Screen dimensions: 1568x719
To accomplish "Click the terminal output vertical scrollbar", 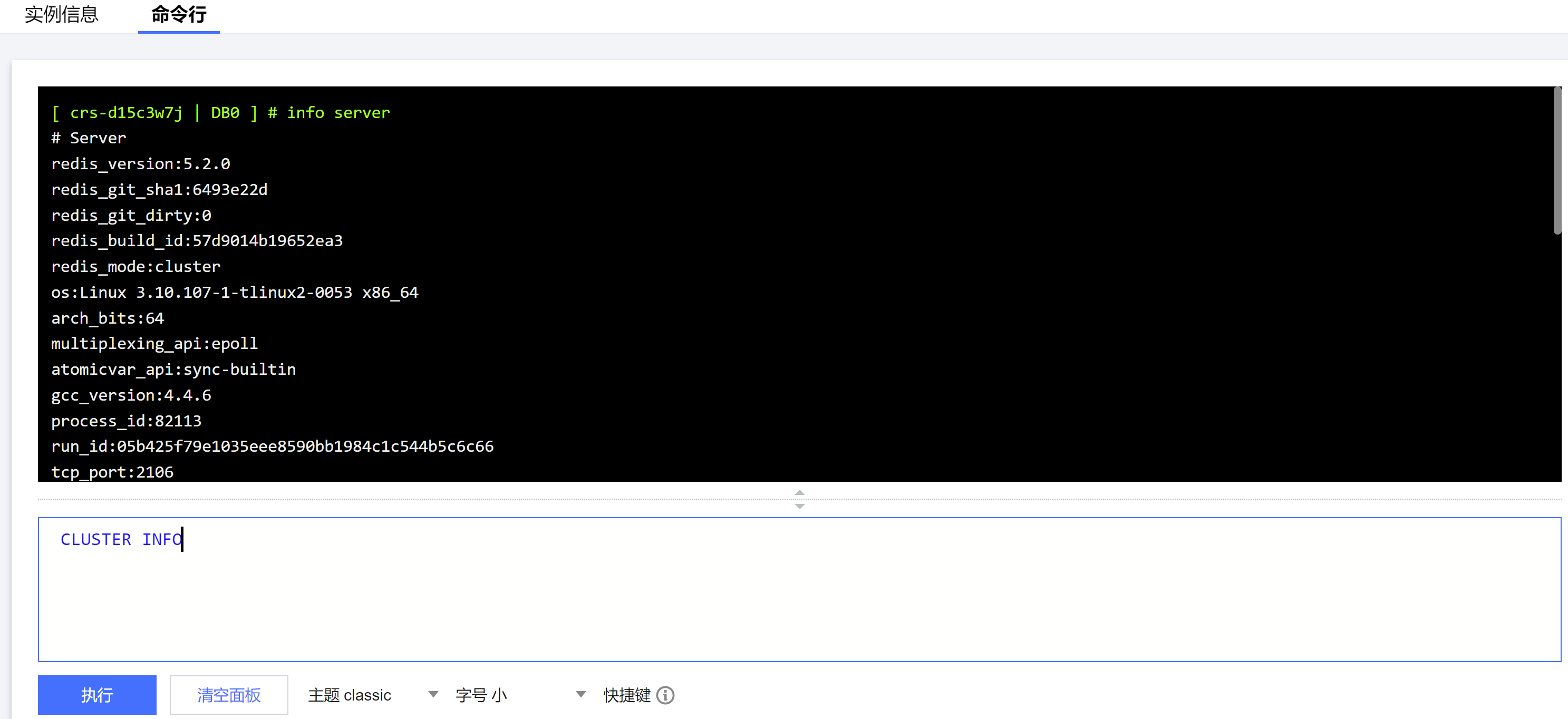I will [x=1557, y=161].
